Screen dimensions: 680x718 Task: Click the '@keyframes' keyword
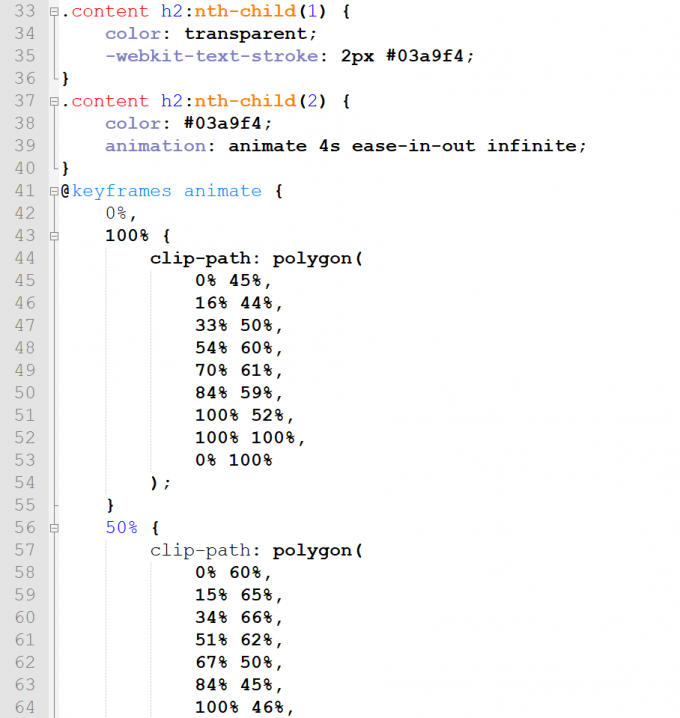coord(116,191)
